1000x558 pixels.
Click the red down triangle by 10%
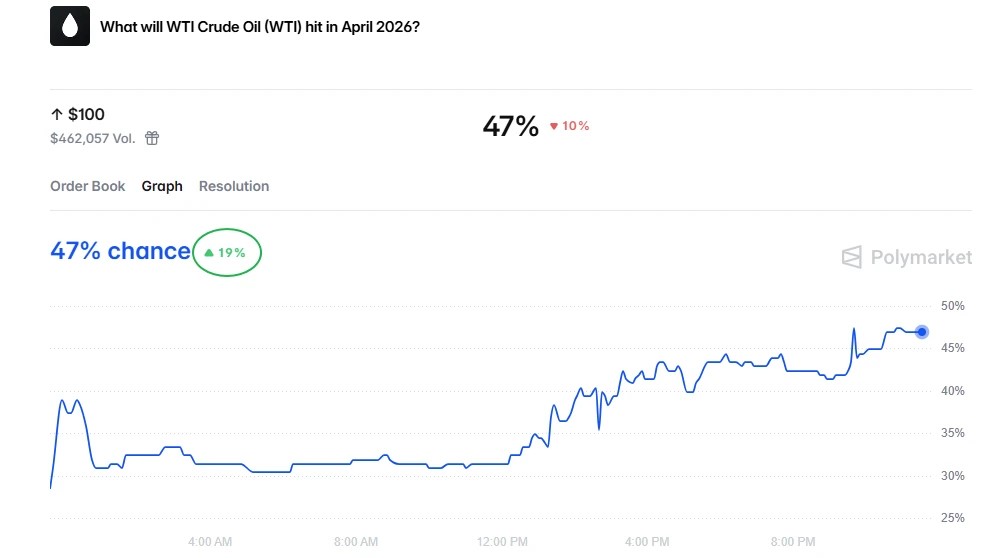[554, 126]
